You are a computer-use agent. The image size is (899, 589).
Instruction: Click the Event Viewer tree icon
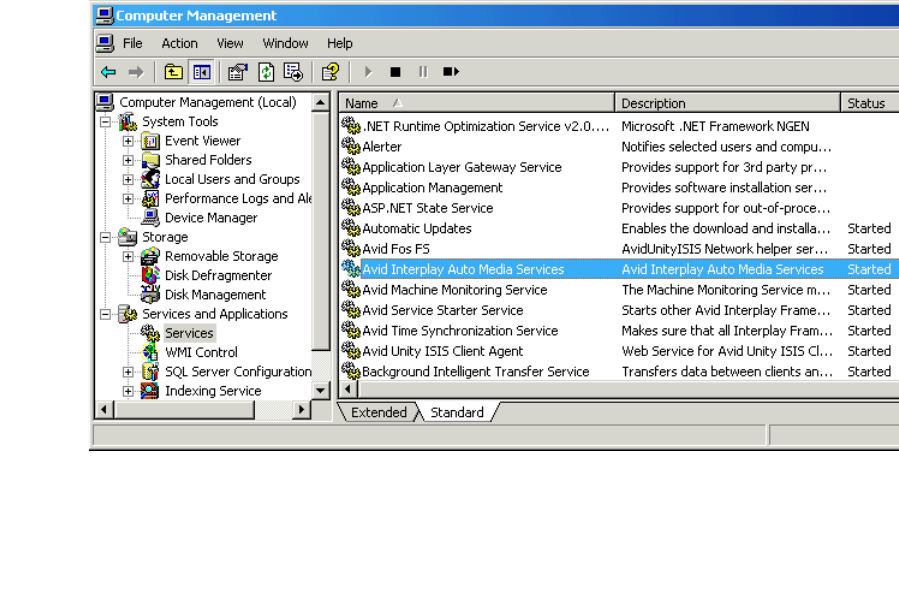coord(150,141)
